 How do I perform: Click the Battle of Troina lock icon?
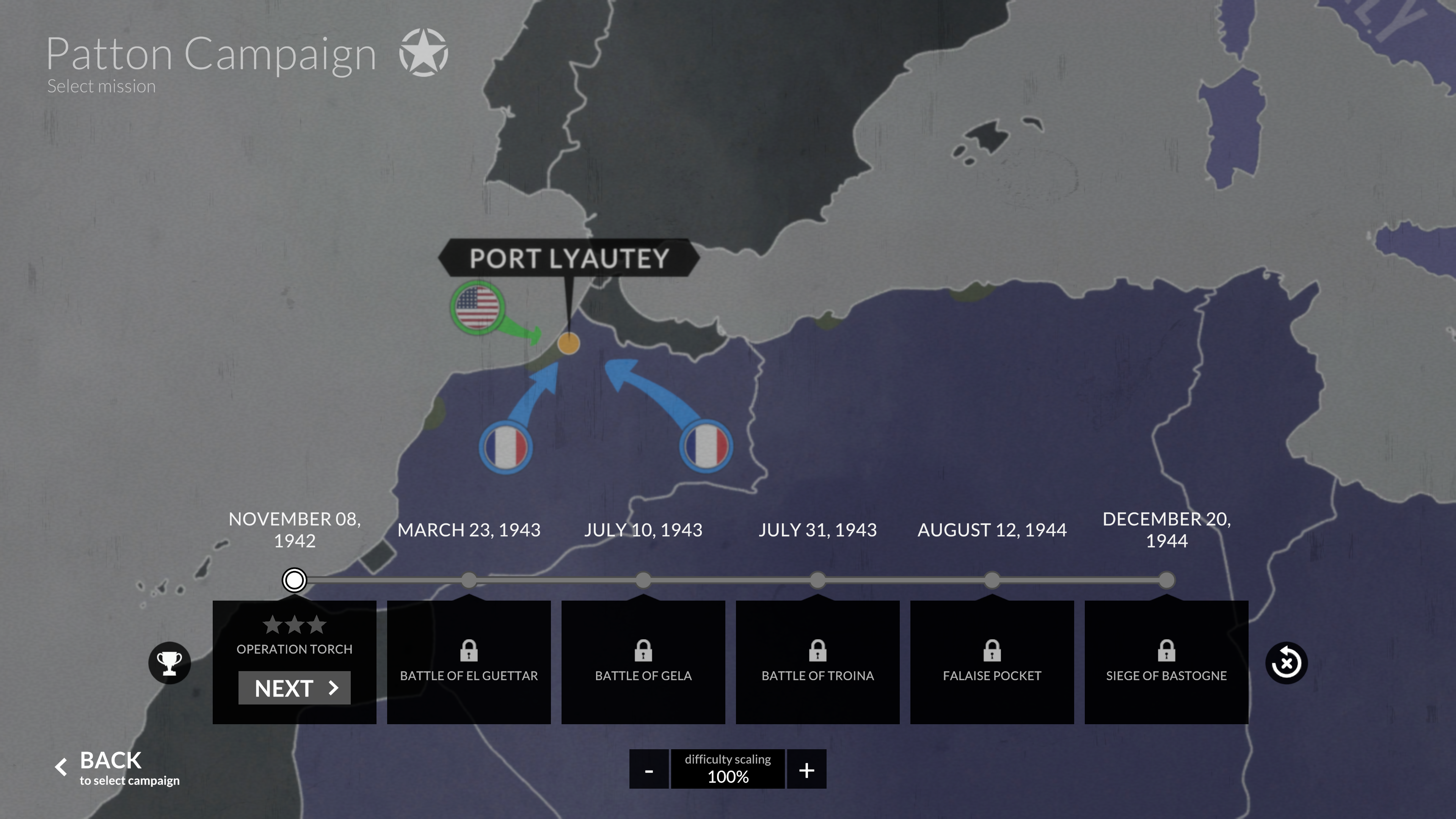[818, 651]
